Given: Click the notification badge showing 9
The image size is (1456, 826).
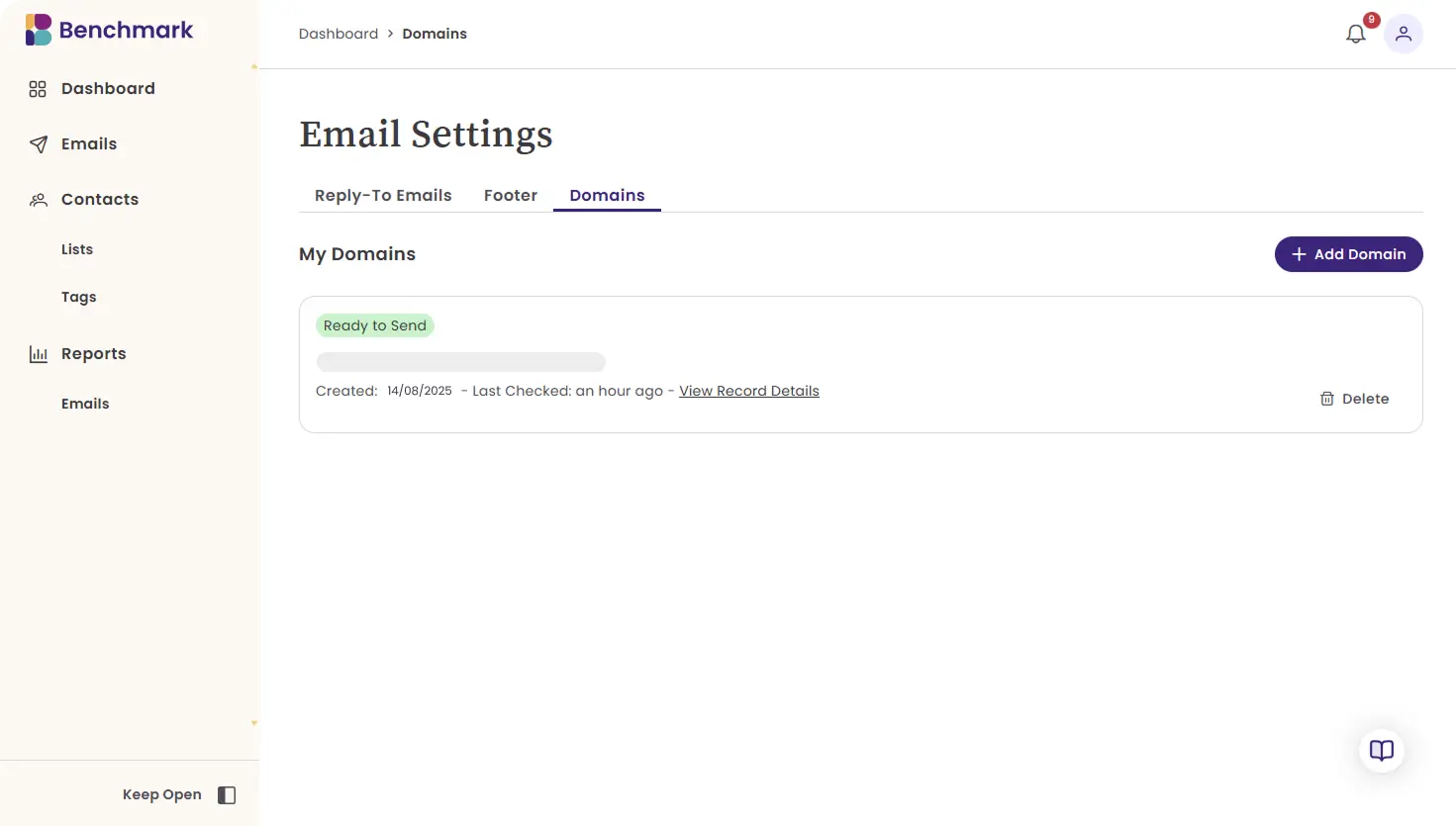Looking at the screenshot, I should (1371, 19).
